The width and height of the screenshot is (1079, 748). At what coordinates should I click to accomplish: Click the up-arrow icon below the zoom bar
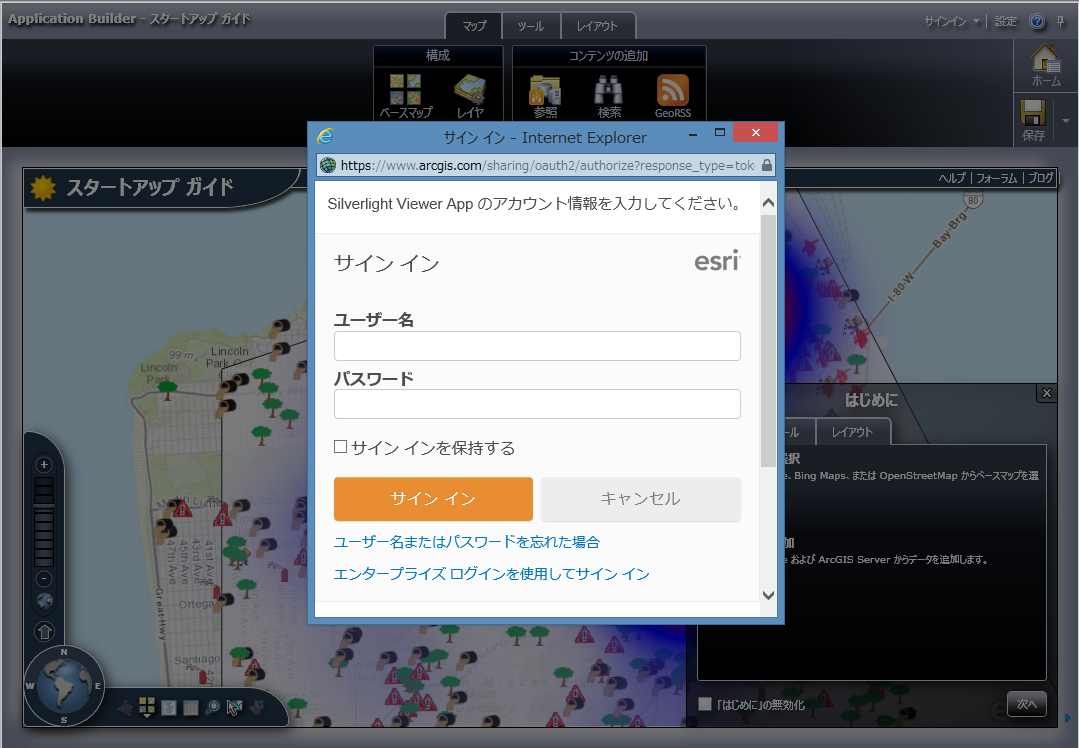[x=45, y=631]
